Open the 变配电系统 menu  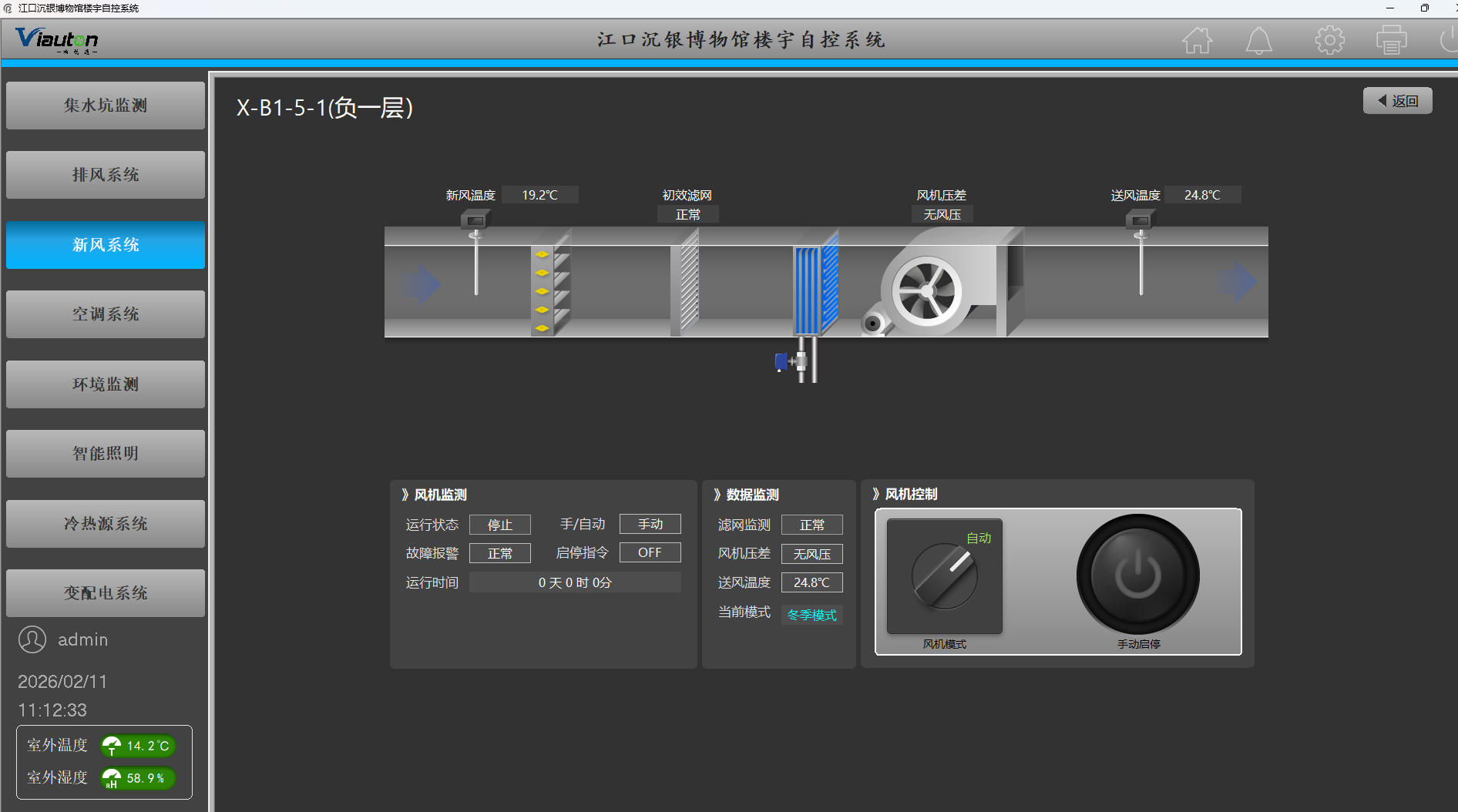click(x=106, y=593)
